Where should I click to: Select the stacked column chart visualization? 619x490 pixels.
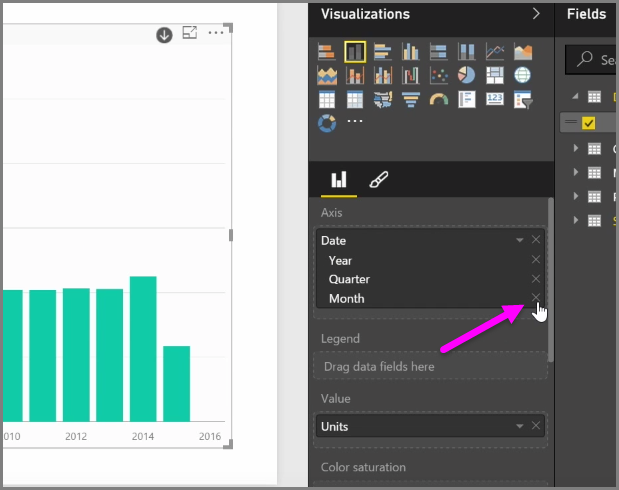(x=355, y=52)
